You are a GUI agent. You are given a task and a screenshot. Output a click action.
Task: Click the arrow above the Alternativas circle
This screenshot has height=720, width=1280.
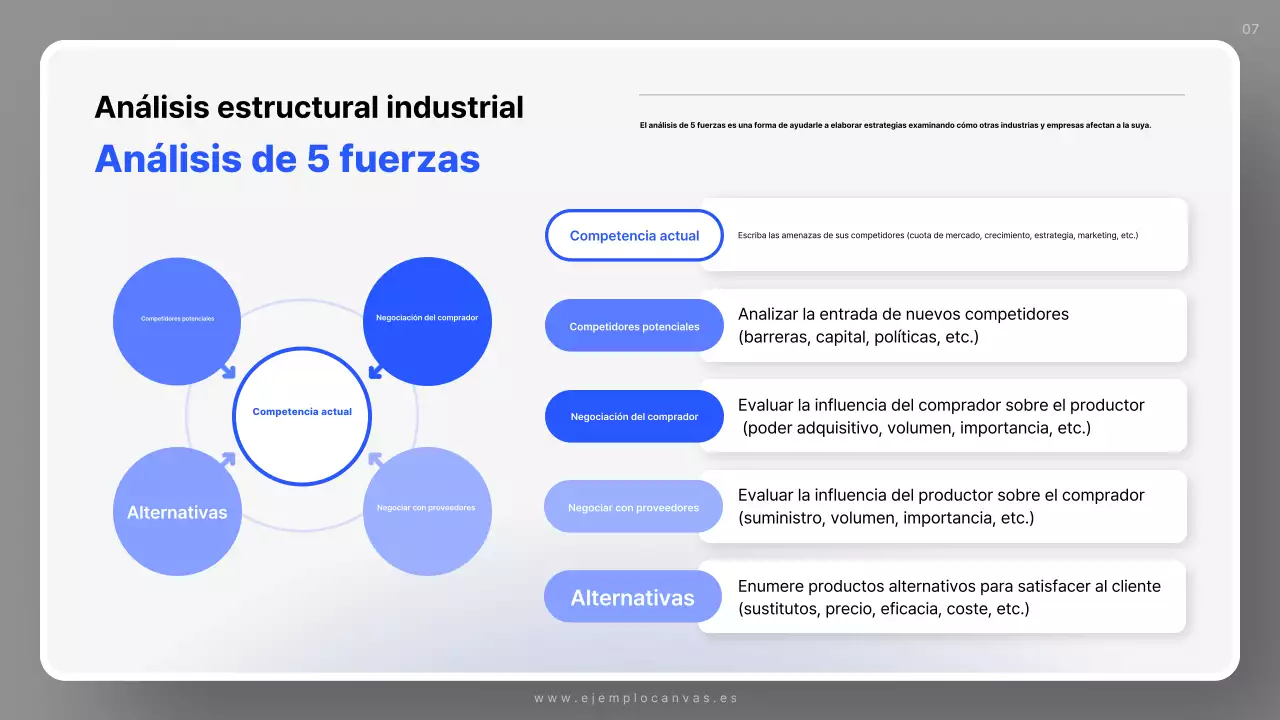tap(228, 459)
